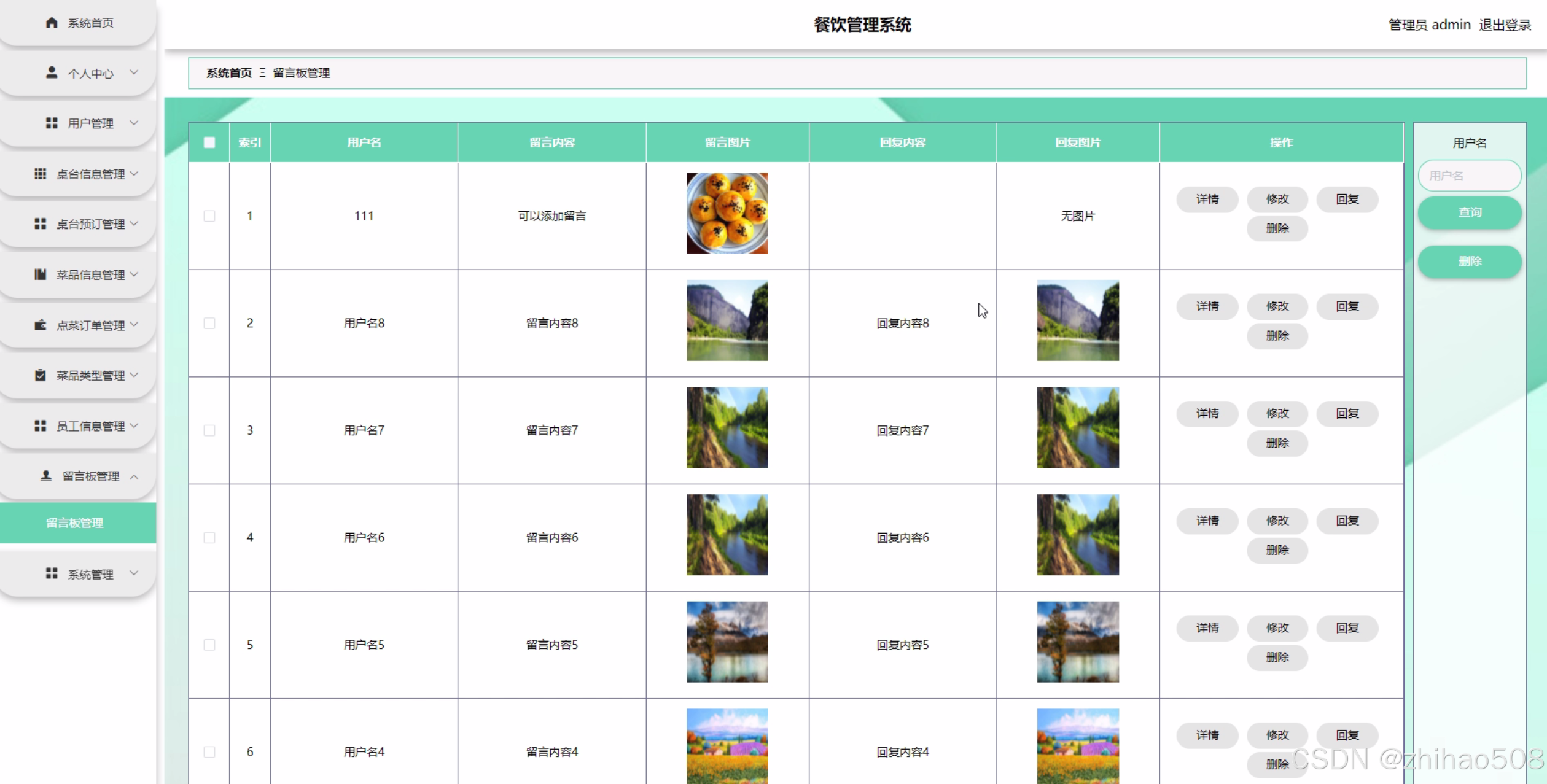Expand the 个人中心 chevron
1547x784 pixels.
tap(134, 72)
